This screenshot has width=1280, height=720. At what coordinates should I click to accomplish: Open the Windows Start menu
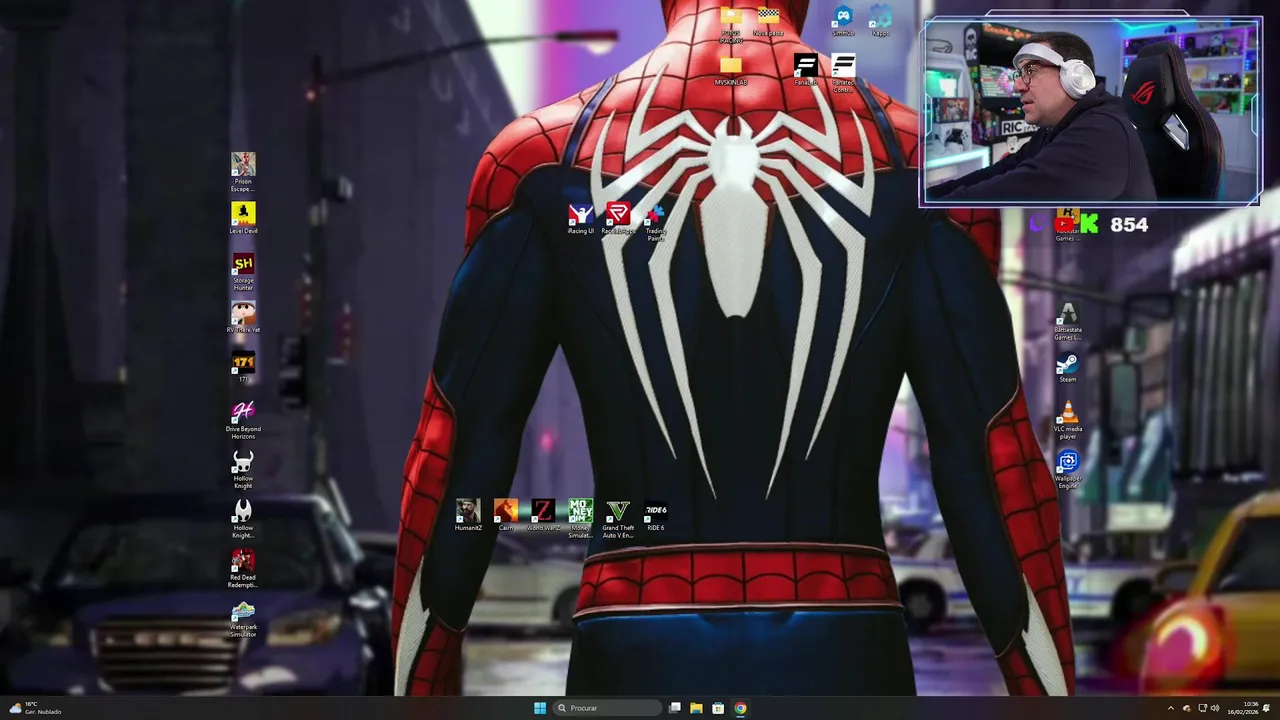(x=540, y=708)
